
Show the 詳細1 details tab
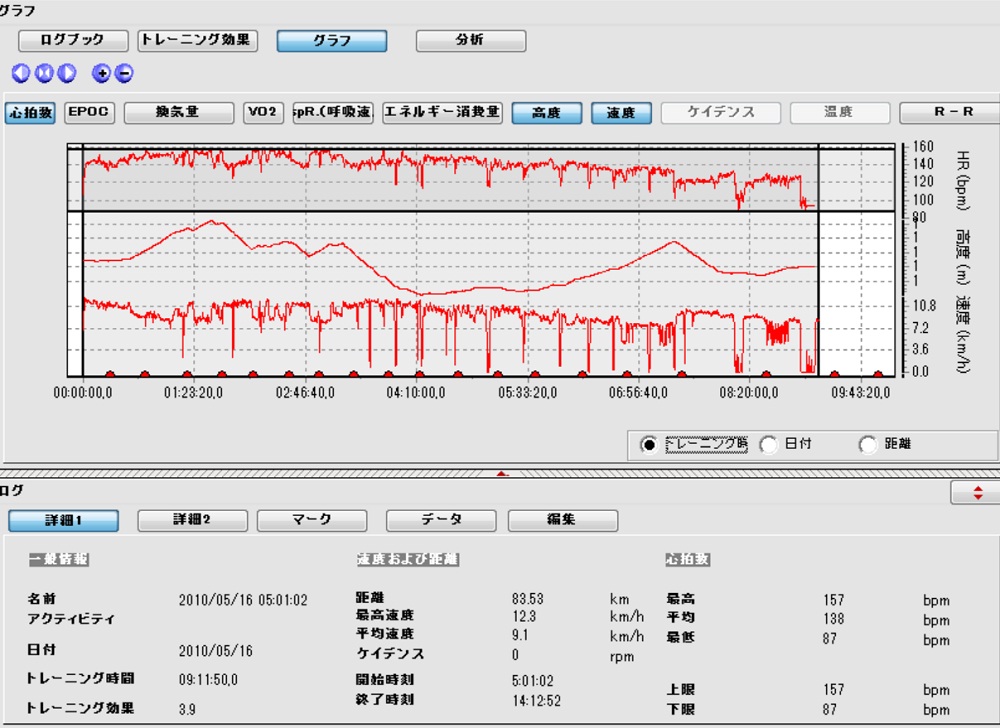tap(63, 520)
